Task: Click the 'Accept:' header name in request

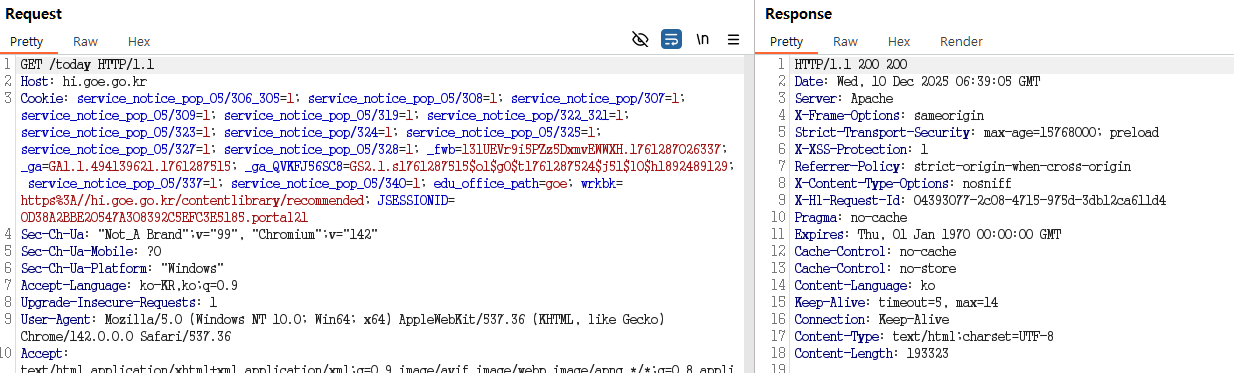Action: click(45, 354)
